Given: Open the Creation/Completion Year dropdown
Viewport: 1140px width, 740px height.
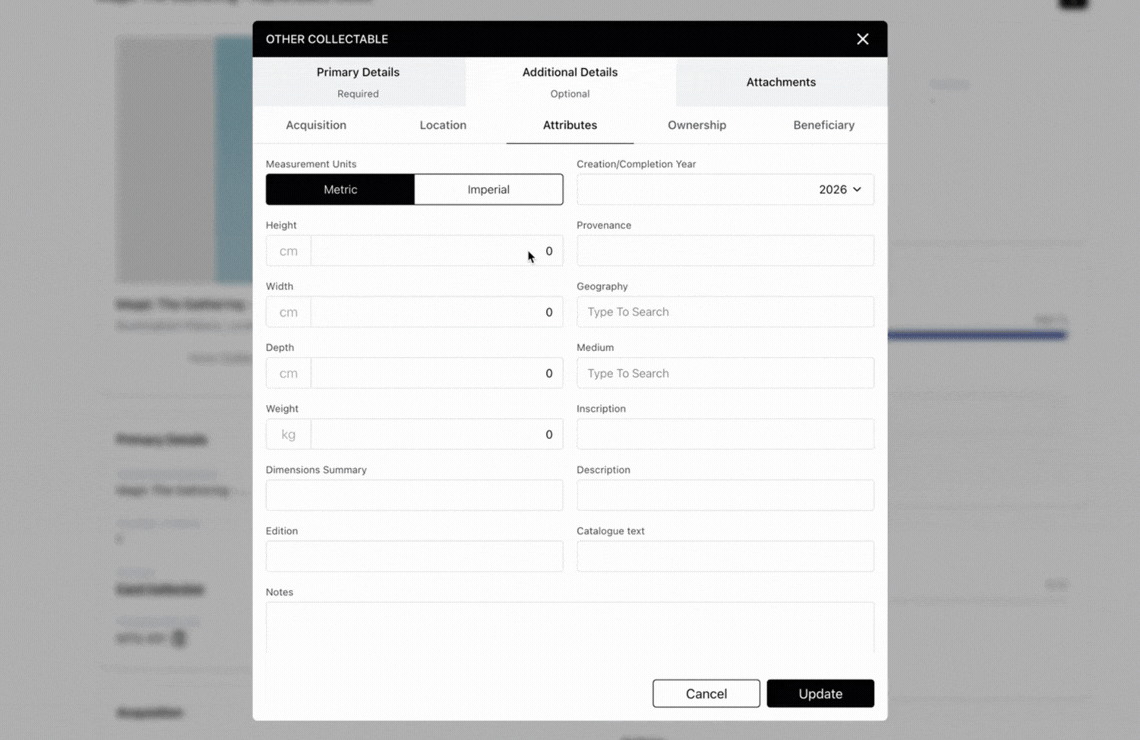Looking at the screenshot, I should pyautogui.click(x=725, y=190).
